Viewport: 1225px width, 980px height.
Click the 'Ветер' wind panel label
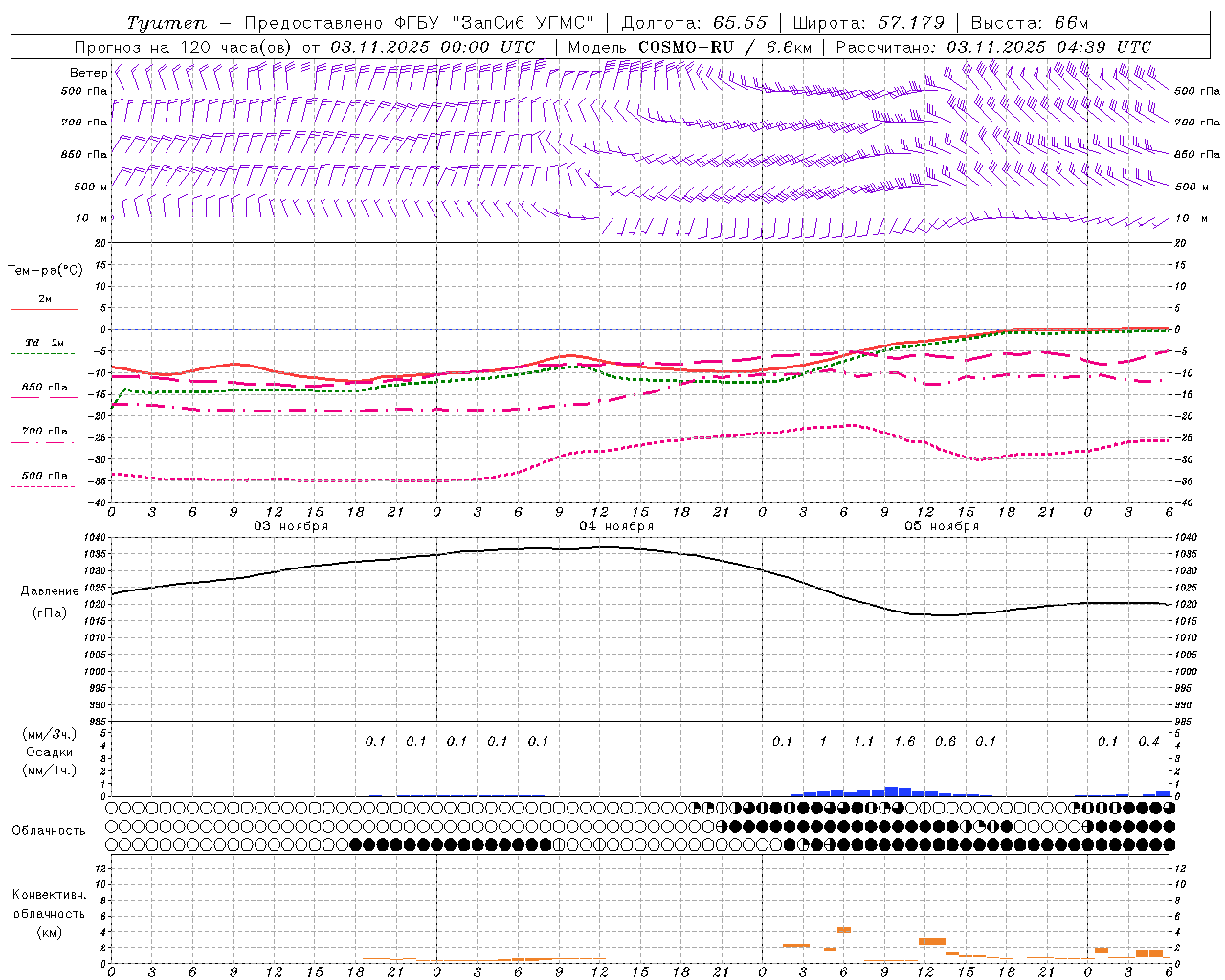pyautogui.click(x=89, y=73)
